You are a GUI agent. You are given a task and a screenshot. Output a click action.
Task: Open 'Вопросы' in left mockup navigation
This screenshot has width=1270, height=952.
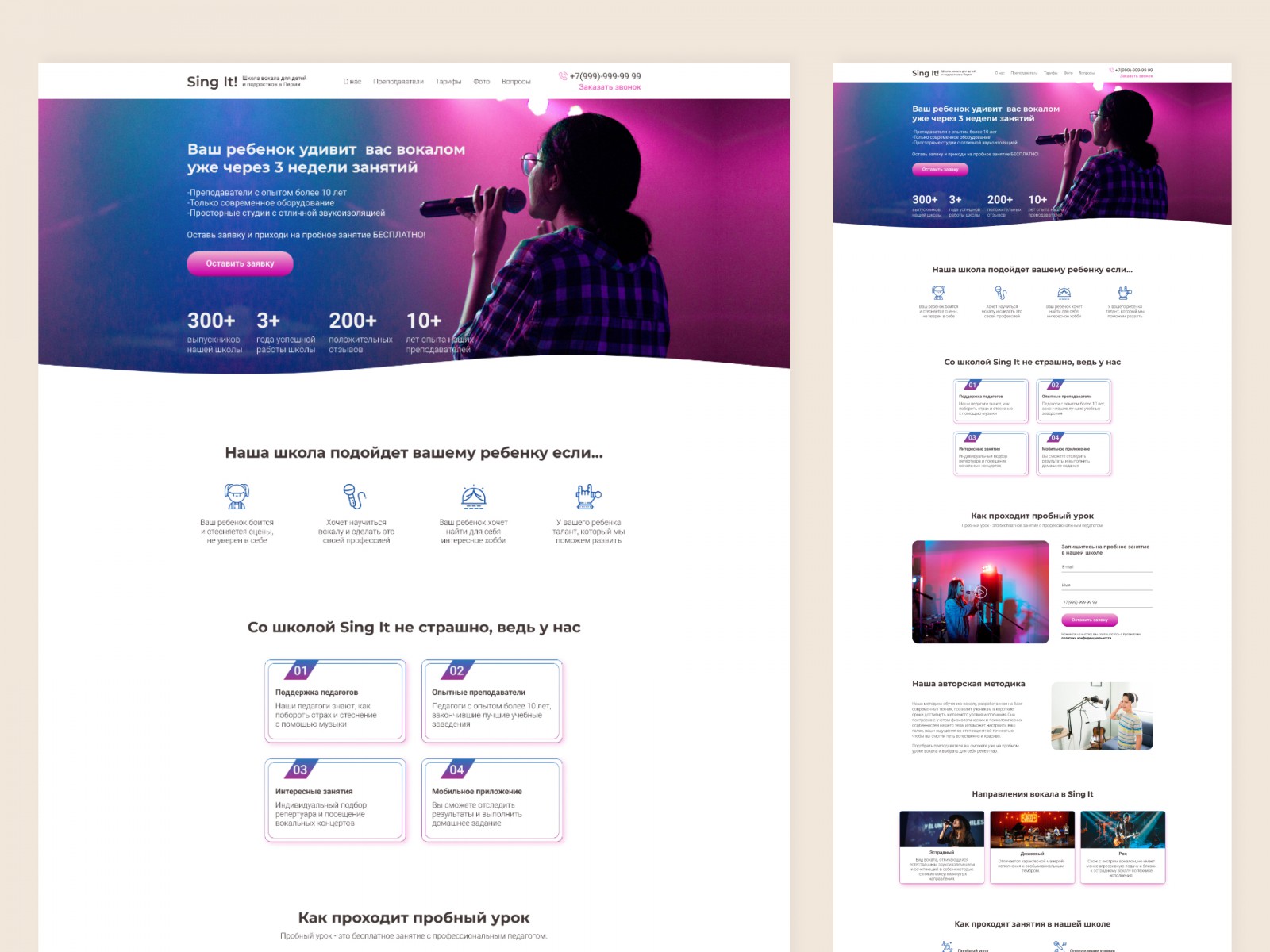516,82
